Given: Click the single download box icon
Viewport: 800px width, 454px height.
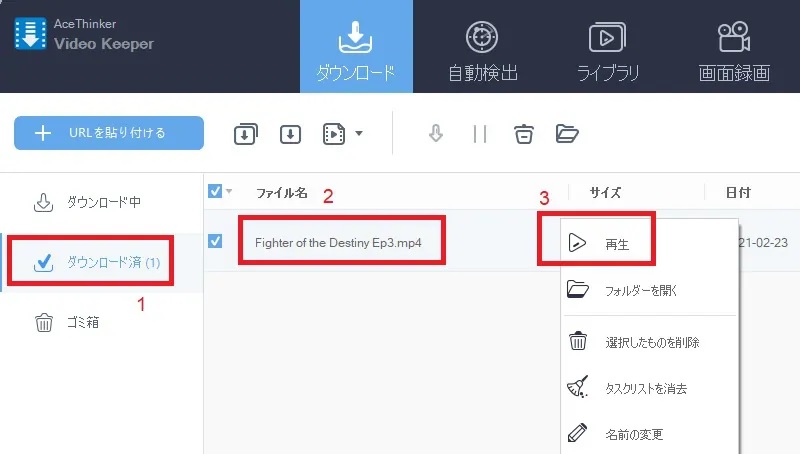Looking at the screenshot, I should pyautogui.click(x=290, y=135).
